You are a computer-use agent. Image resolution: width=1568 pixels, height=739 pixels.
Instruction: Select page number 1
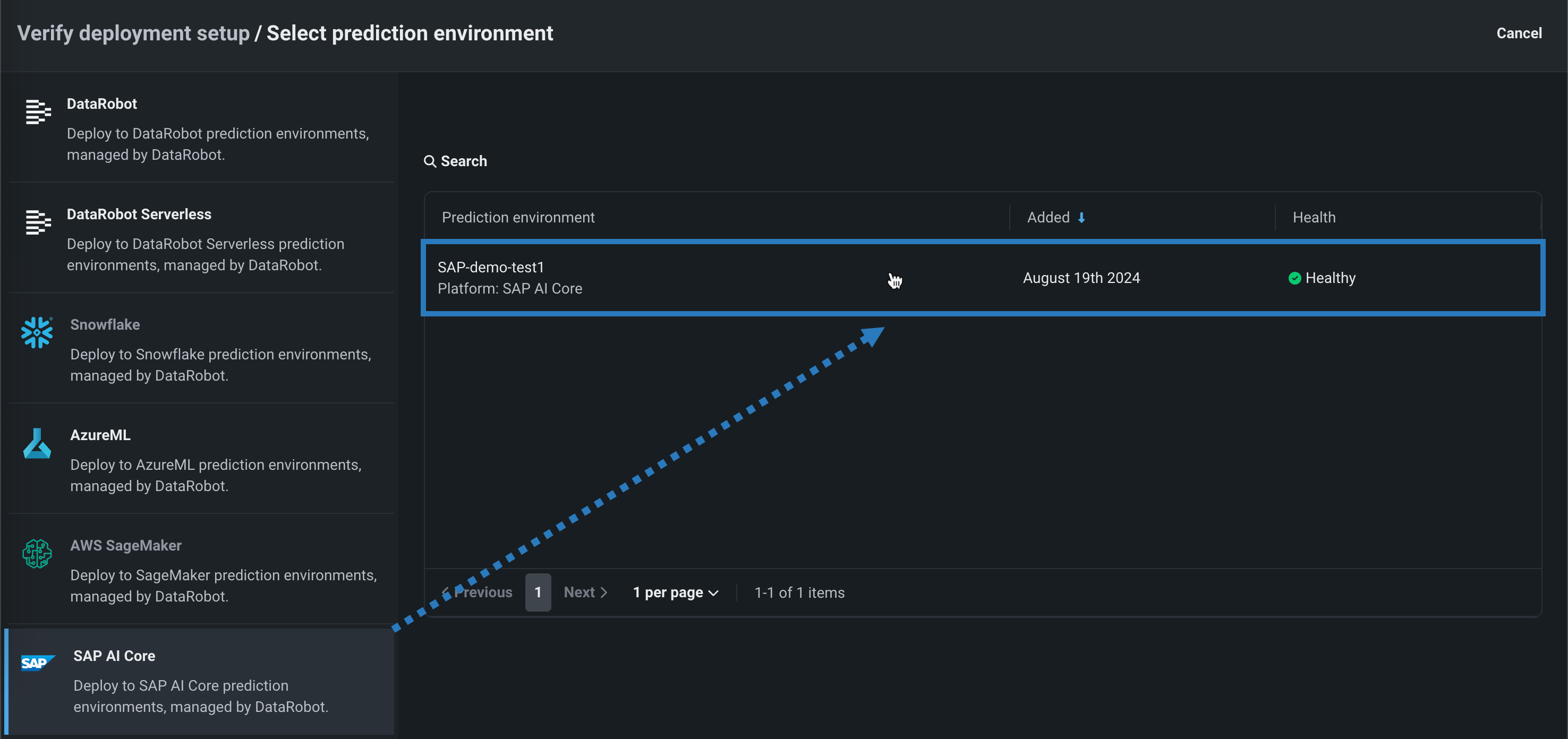tap(538, 592)
